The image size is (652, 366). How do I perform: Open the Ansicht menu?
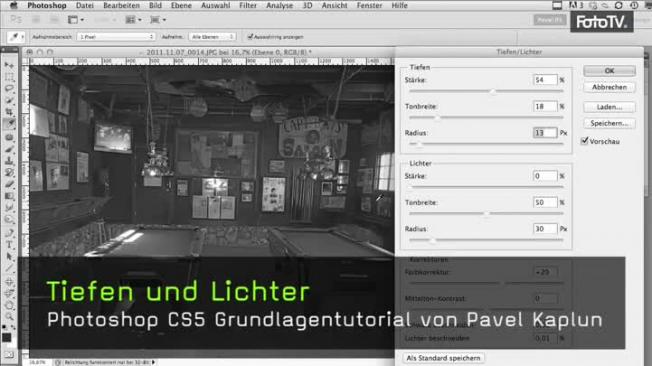click(334, 5)
